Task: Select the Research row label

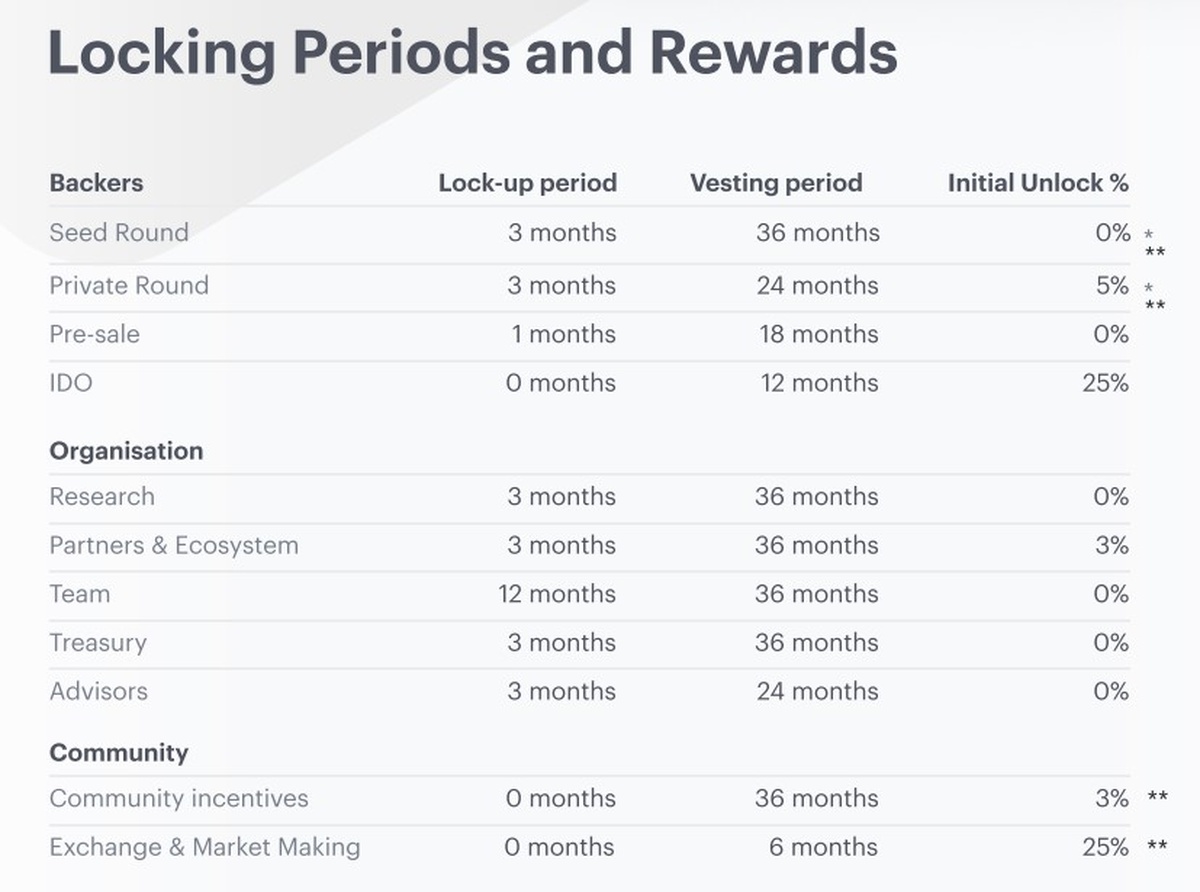Action: [102, 497]
